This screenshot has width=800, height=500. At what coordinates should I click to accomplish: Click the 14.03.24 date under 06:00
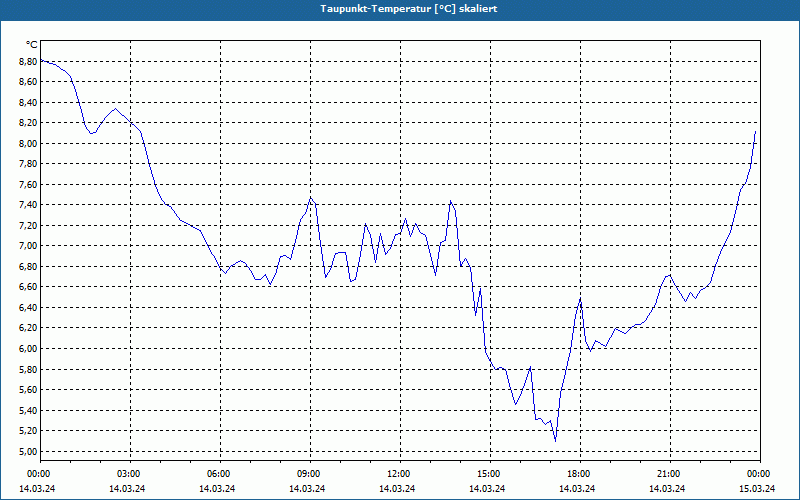coord(217,488)
